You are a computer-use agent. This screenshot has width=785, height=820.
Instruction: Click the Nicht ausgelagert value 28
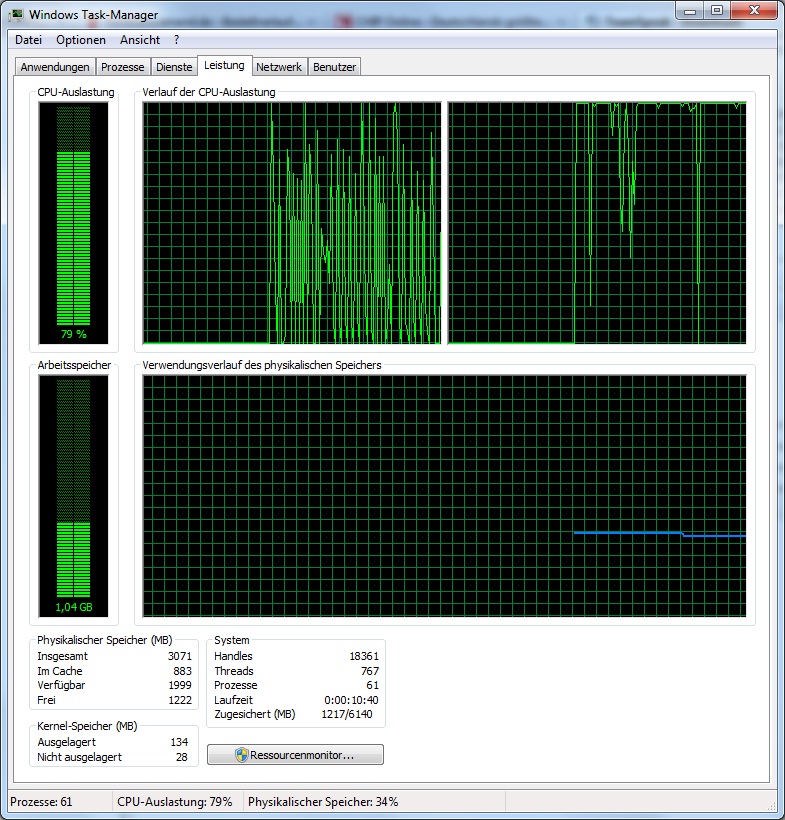[181, 757]
